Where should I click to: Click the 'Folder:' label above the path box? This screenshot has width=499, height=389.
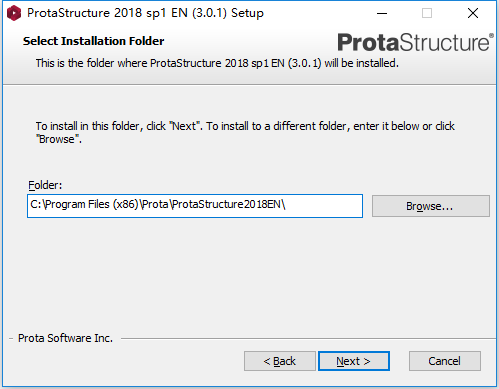tap(45, 185)
